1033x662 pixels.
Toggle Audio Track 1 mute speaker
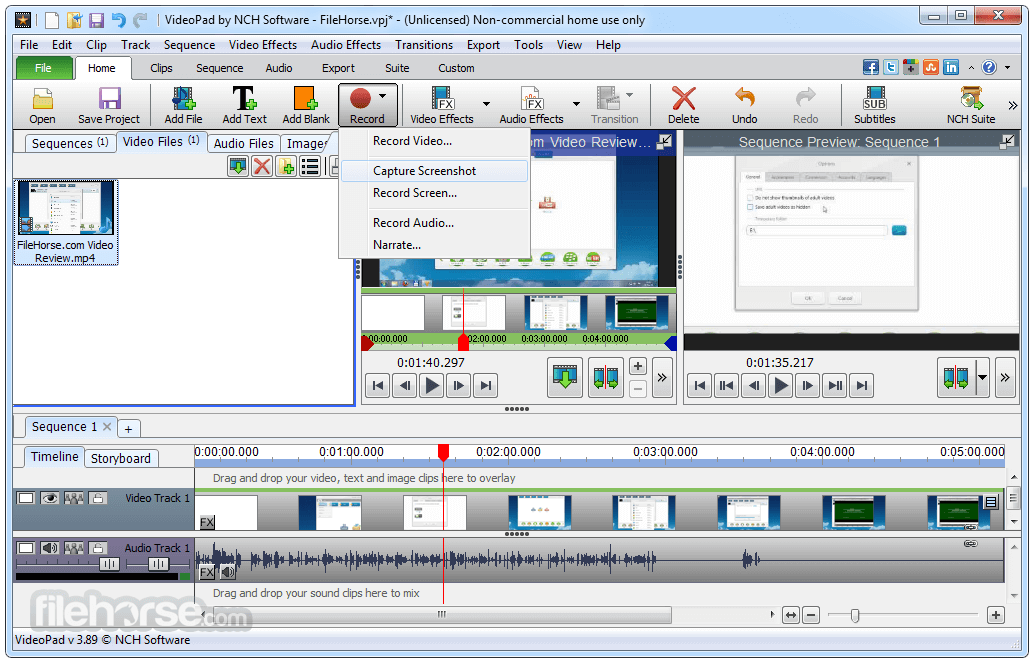click(x=49, y=548)
